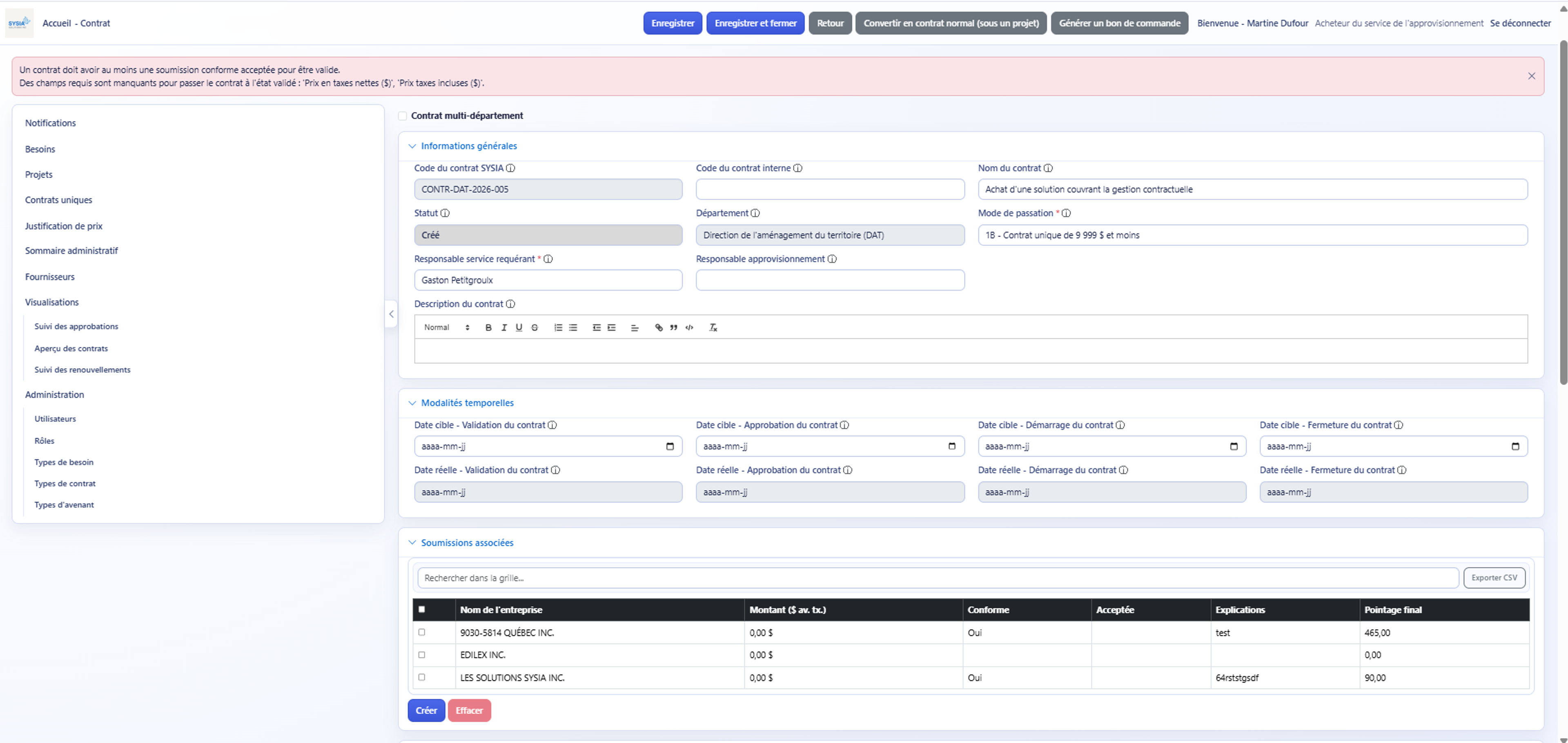1568x743 pixels.
Task: Open calendar for Date cible Fermeture du contrat
Action: click(x=1516, y=446)
